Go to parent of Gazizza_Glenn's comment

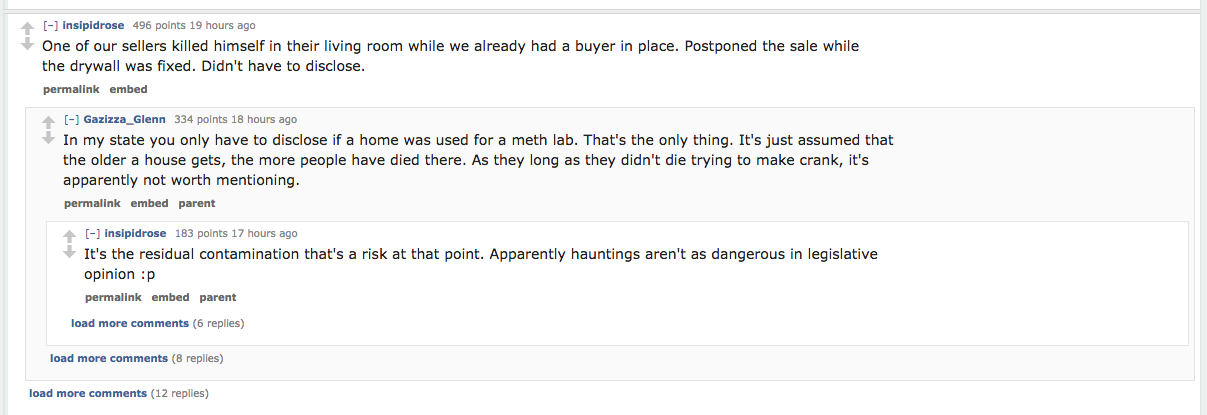pos(197,203)
